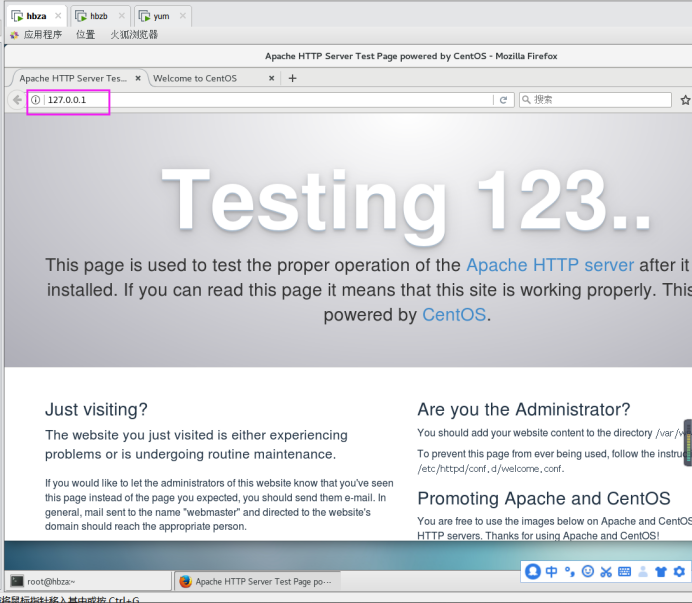This screenshot has width=692, height=603.
Task: Close the hbza VM tab
Action: [x=58, y=16]
